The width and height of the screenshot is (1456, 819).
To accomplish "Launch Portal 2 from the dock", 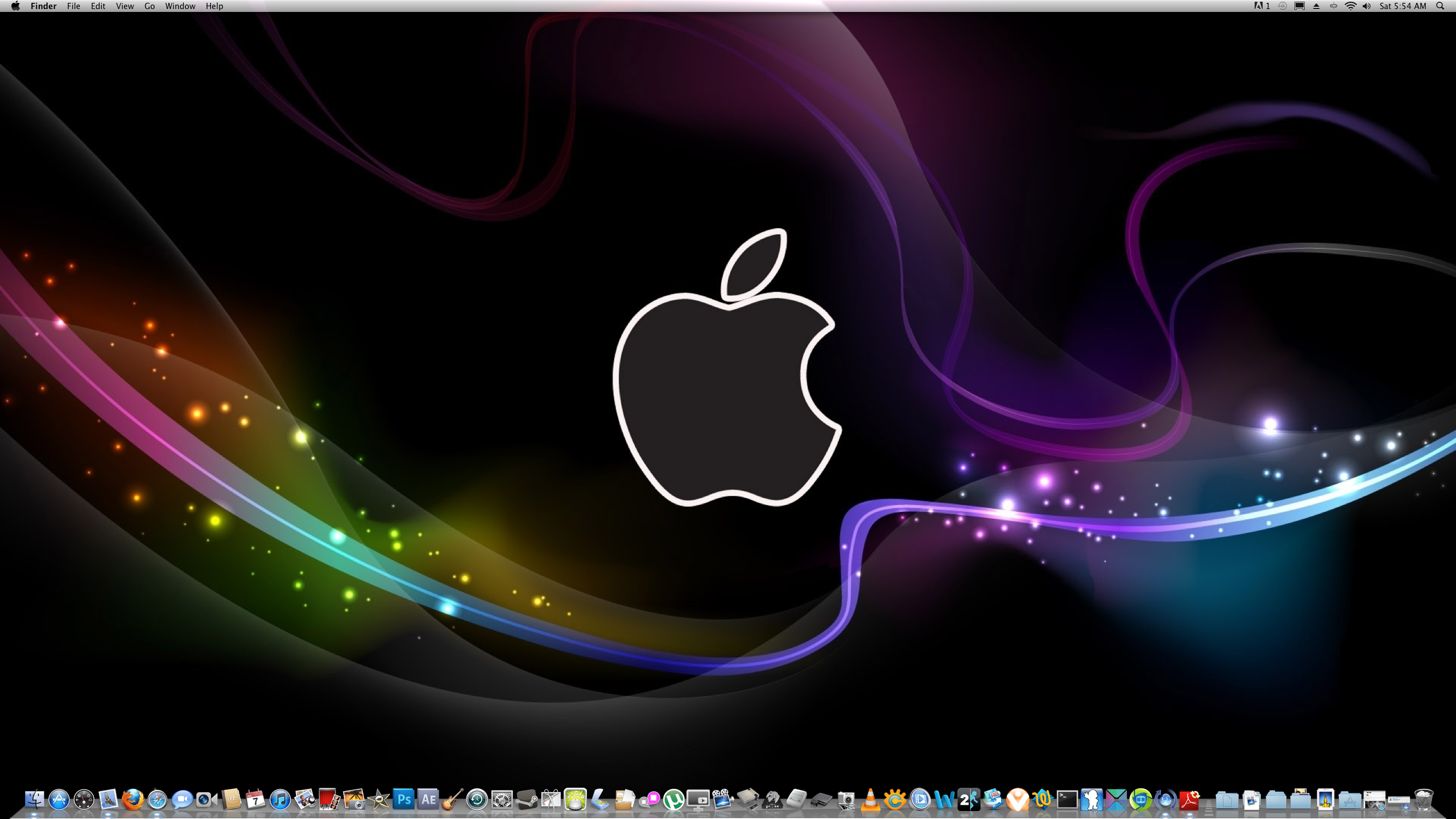I will [969, 800].
